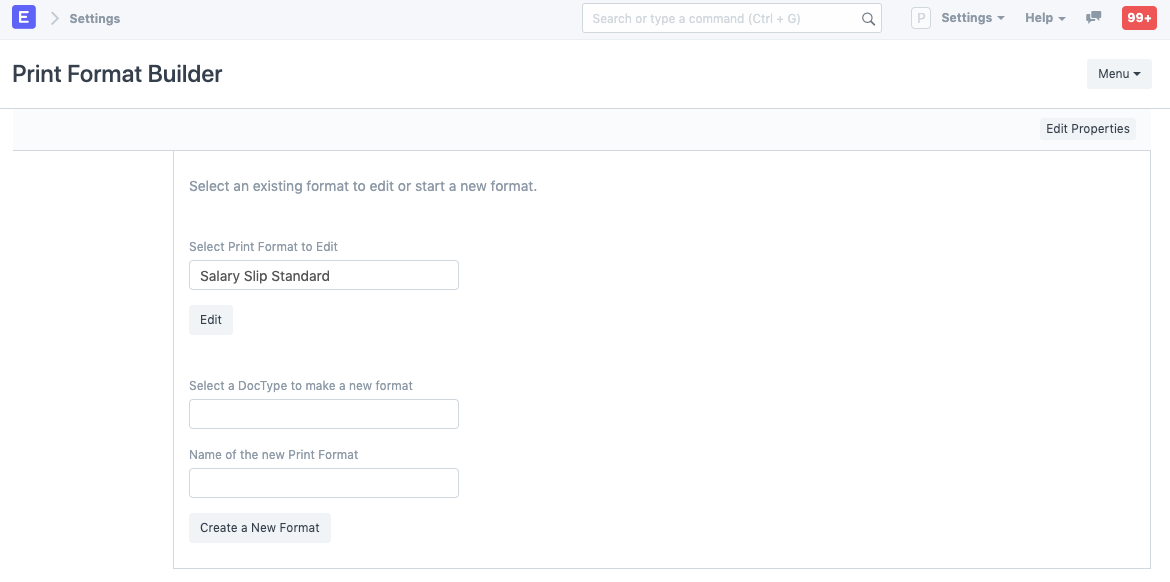Click the Edit Properties button
The height and width of the screenshot is (582, 1170).
(x=1087, y=128)
